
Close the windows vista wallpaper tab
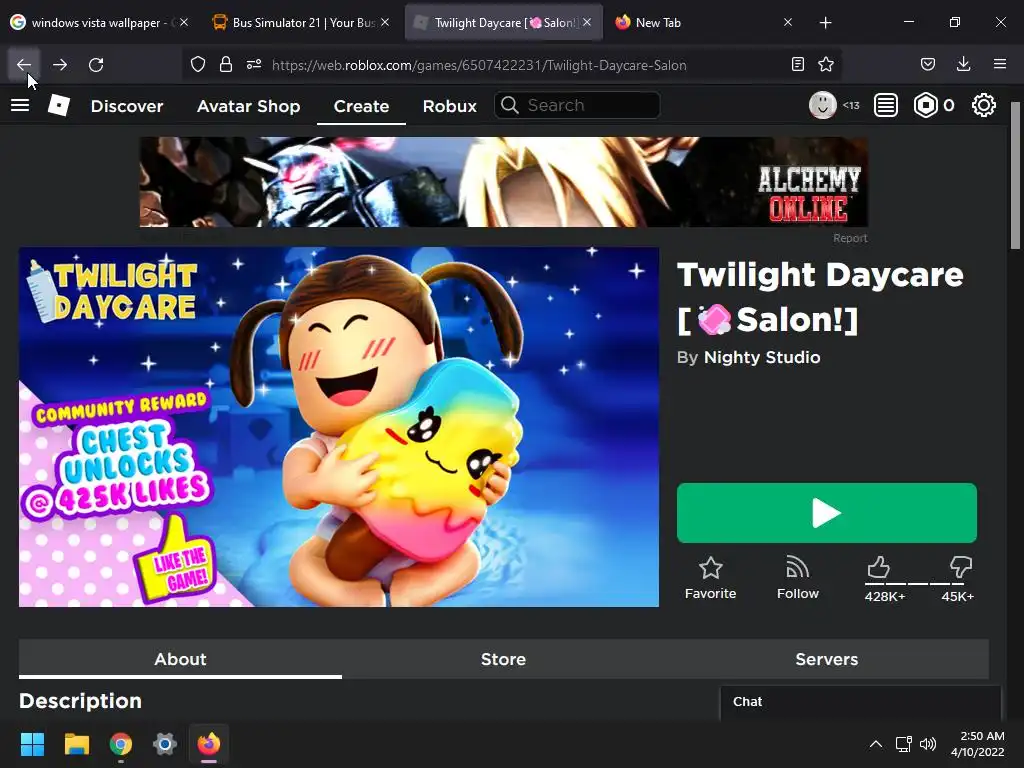click(x=184, y=22)
